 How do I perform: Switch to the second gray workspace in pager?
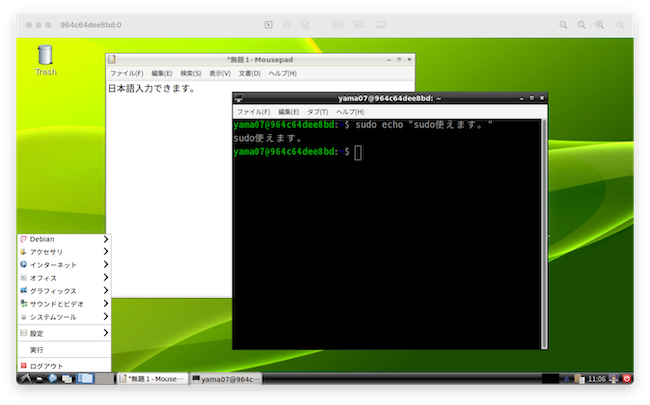pos(104,378)
